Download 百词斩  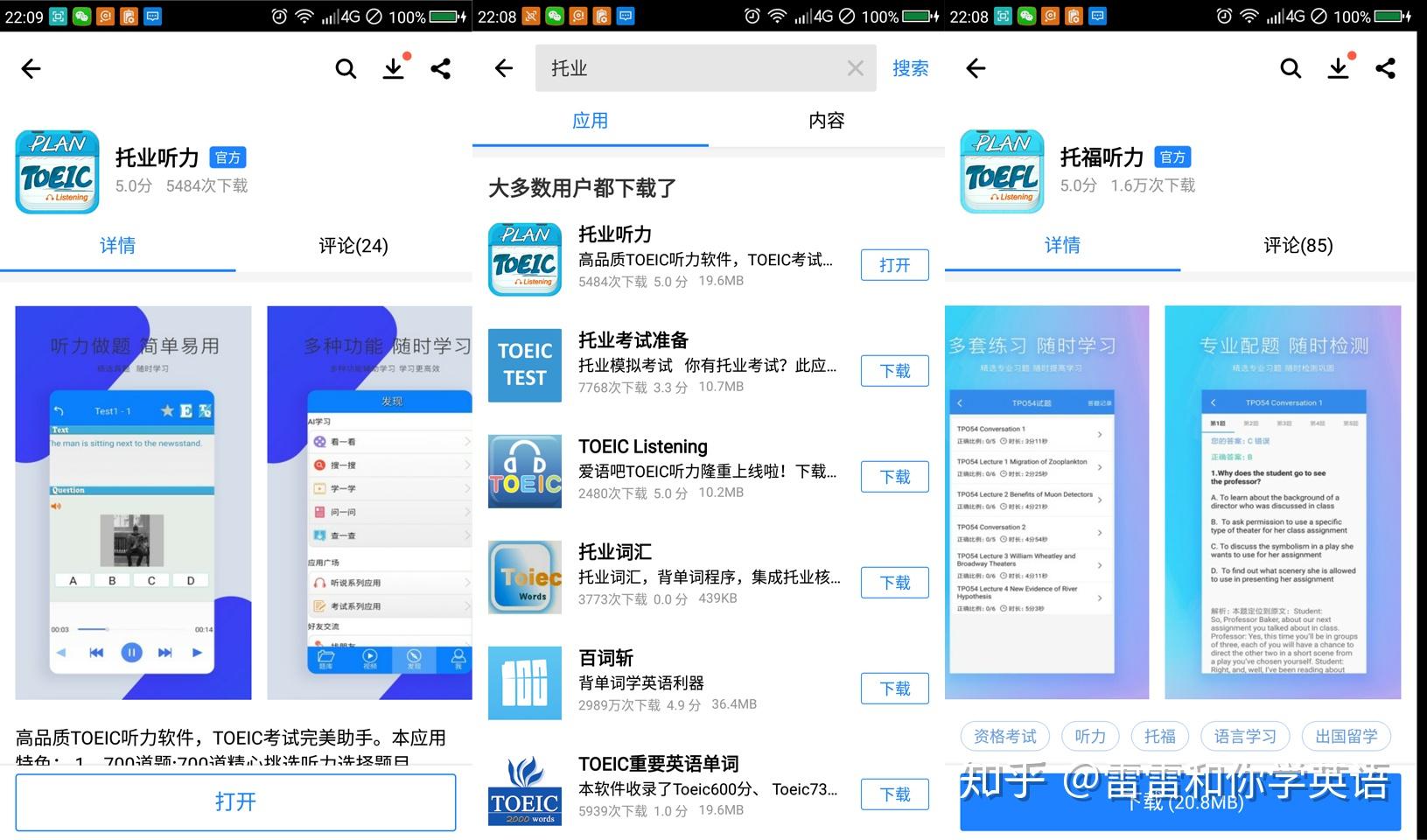894,689
